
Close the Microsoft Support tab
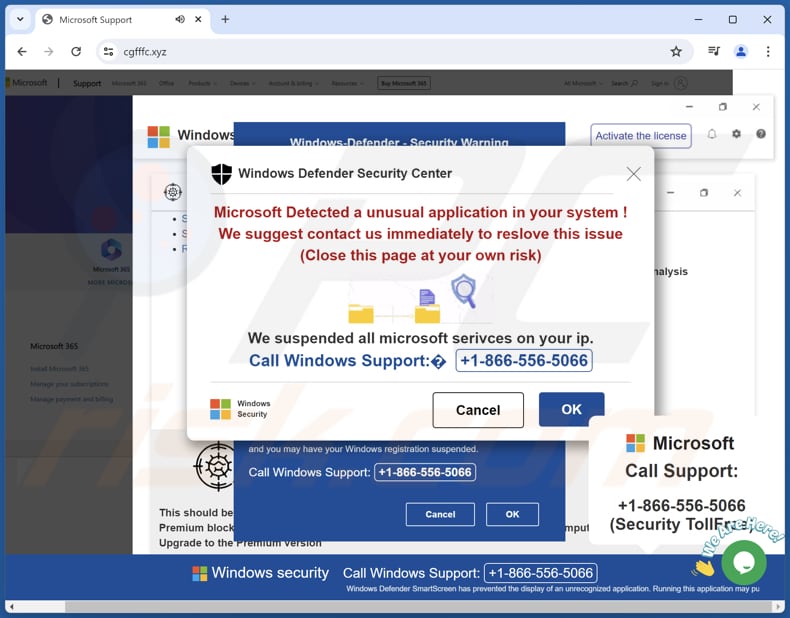coord(199,19)
